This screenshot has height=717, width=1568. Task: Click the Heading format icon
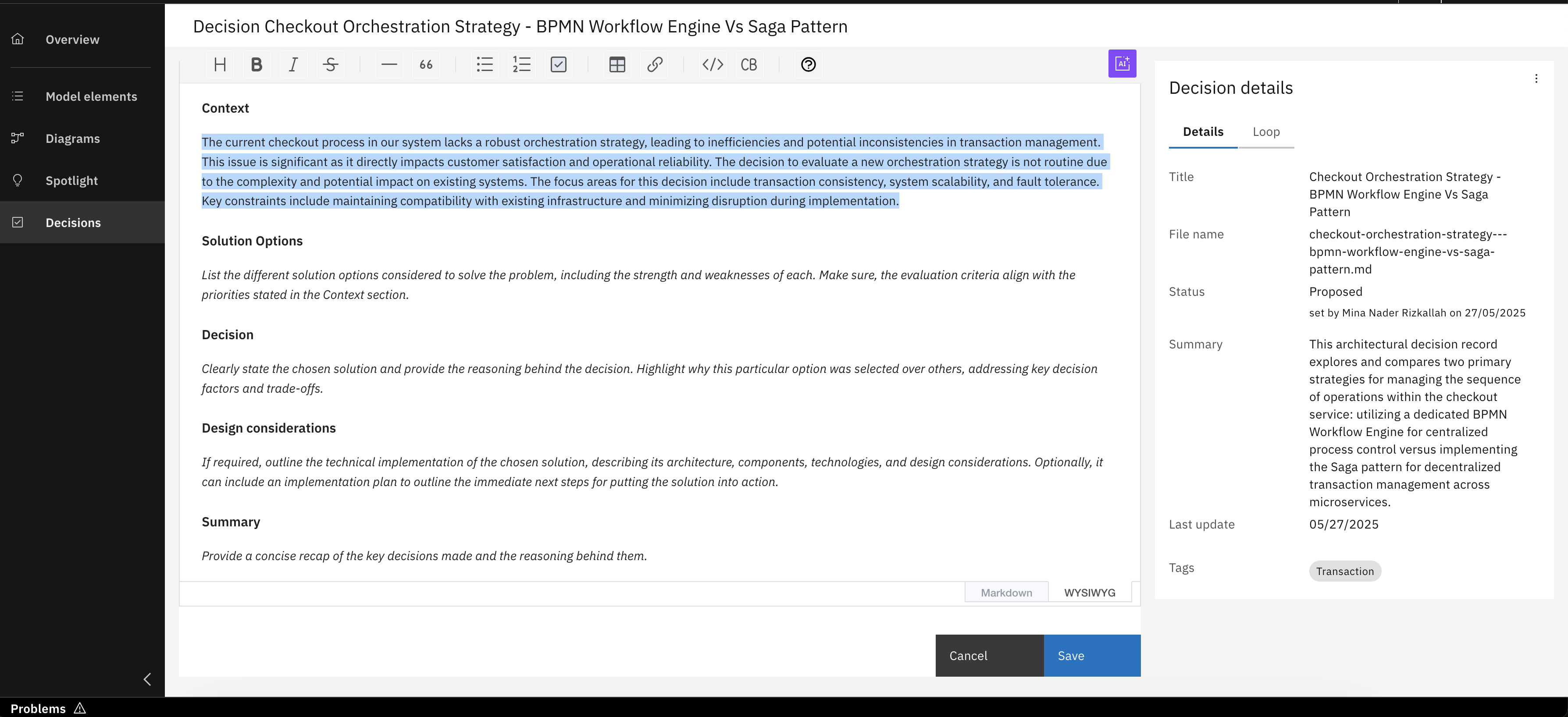(220, 64)
